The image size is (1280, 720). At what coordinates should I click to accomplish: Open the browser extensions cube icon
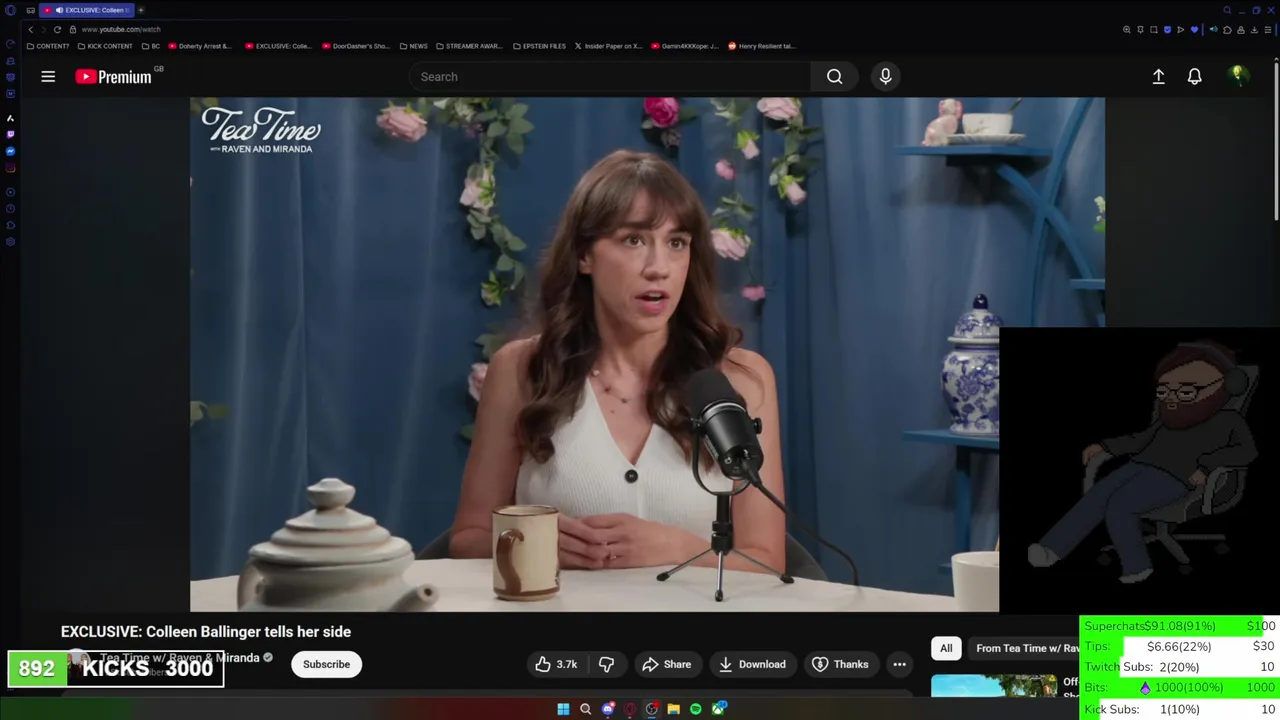(1227, 30)
